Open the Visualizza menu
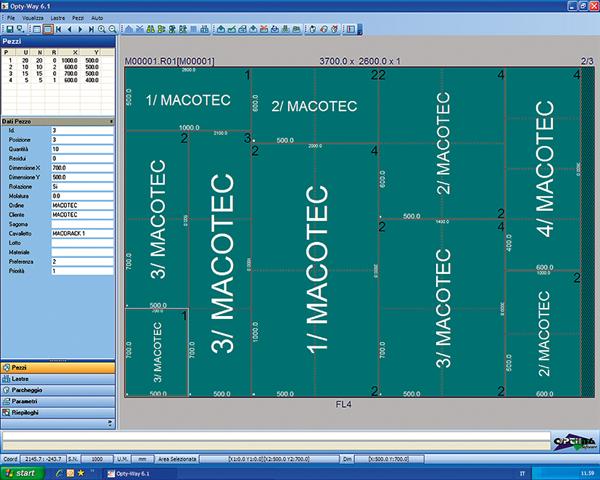The height and width of the screenshot is (480, 600). coord(33,18)
